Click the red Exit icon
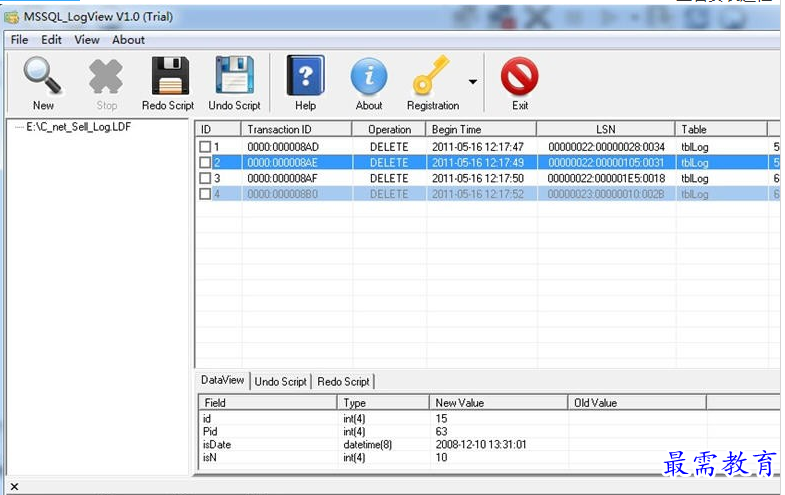785x495 pixels. point(520,76)
